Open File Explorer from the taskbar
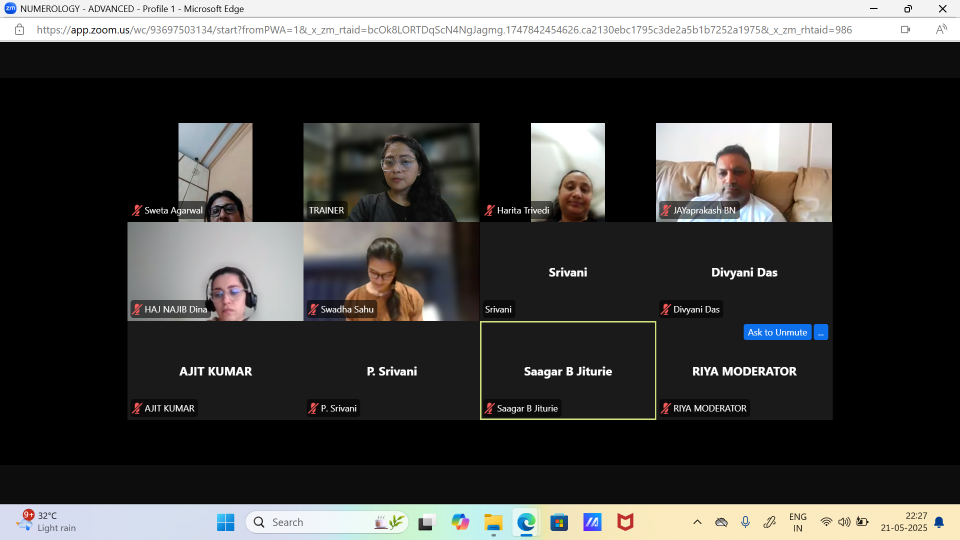The image size is (960, 540). [x=493, y=522]
